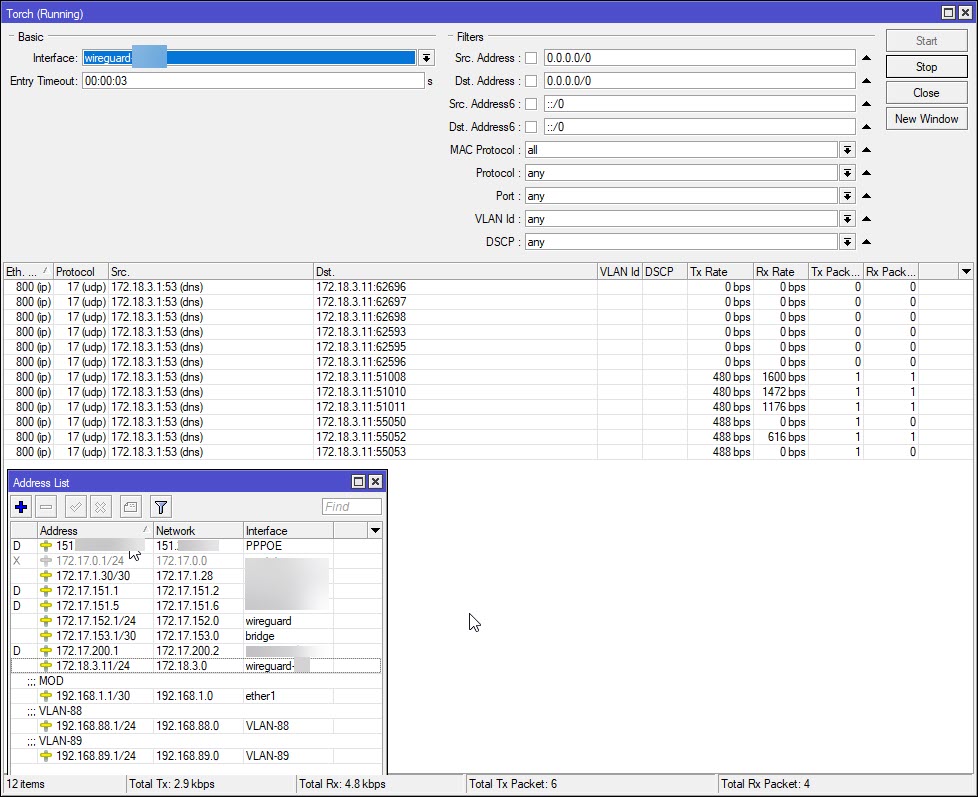Image resolution: width=978 pixels, height=797 pixels.
Task: Click the grey icon of disabled 172.17.0.1/24
Action: pyautogui.click(x=46, y=561)
